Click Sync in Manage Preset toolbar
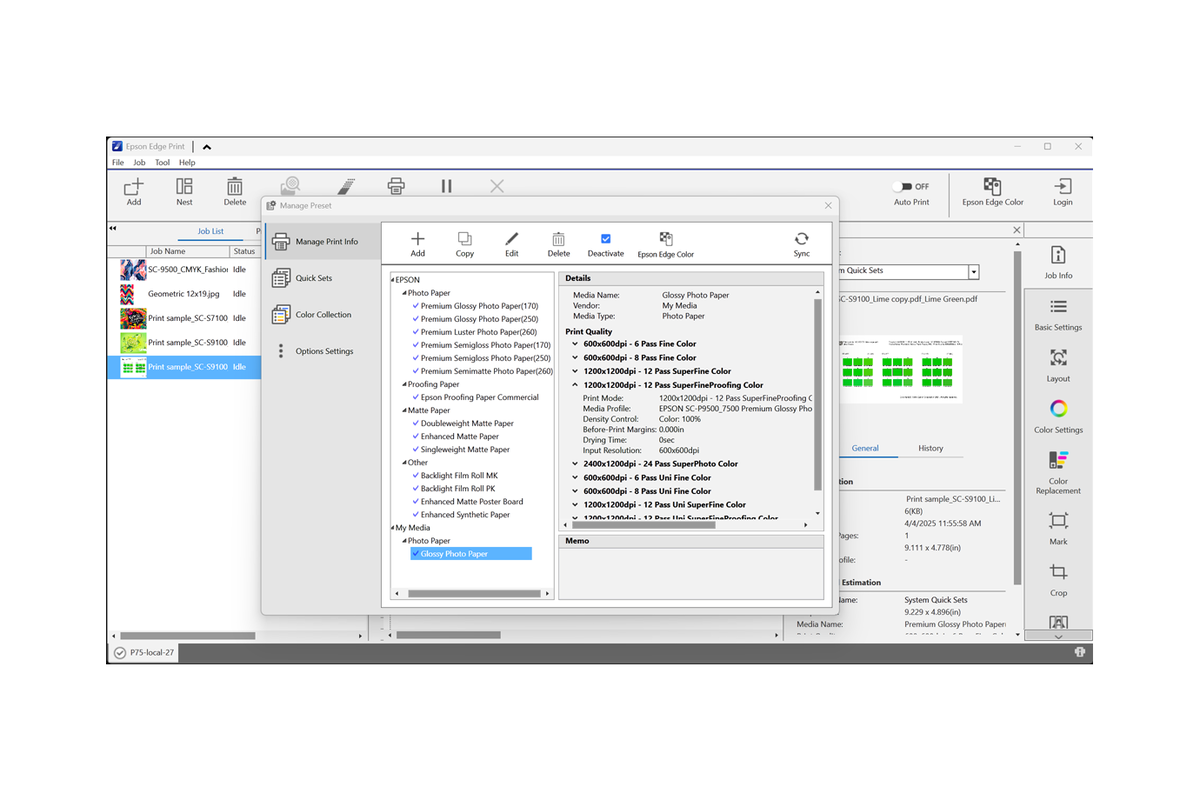This screenshot has width=1200, height=800. [802, 245]
